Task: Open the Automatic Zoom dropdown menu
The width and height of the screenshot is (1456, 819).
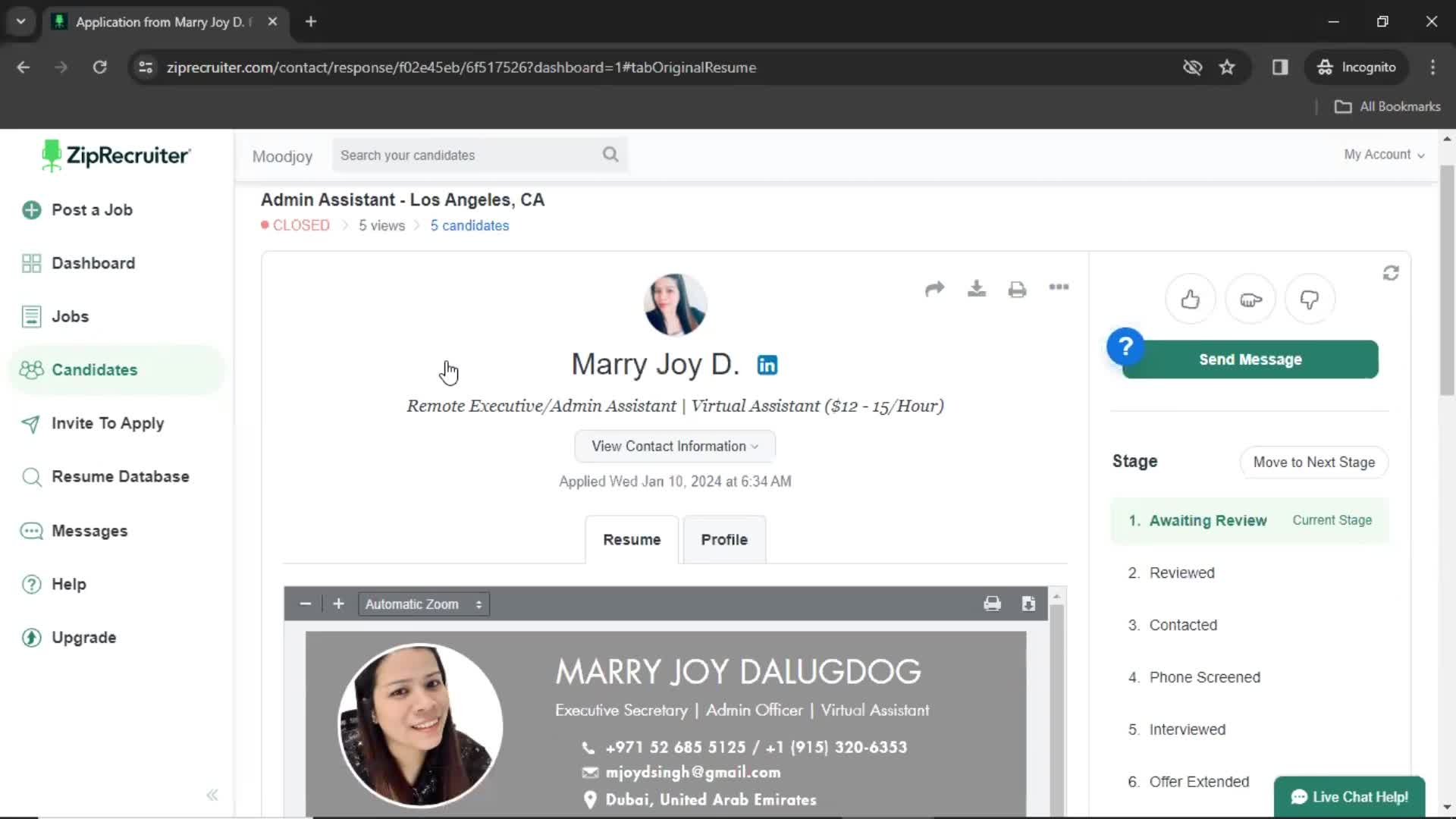Action: [x=421, y=603]
